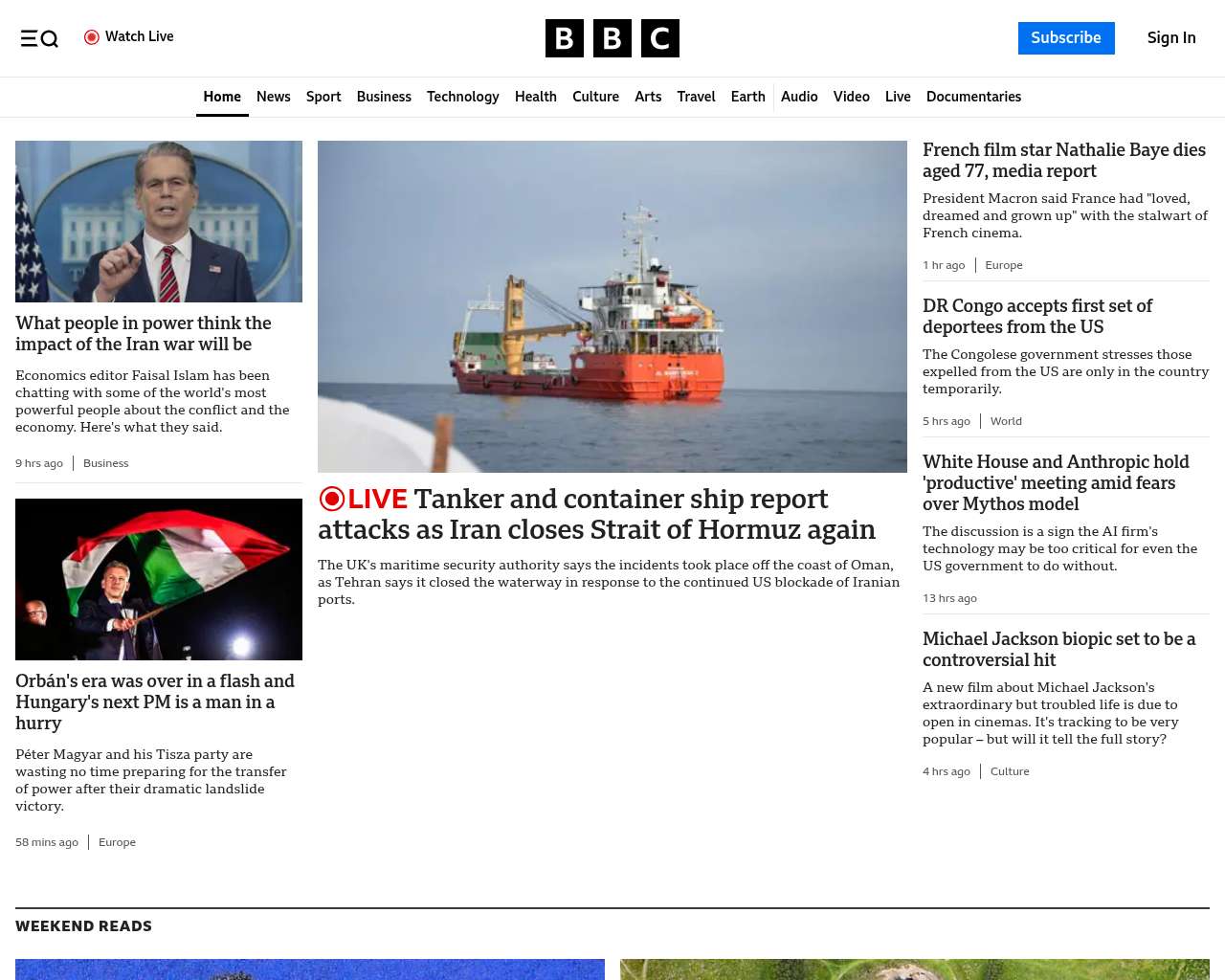Open the orange ship lead image
The height and width of the screenshot is (980, 1225).
point(612,306)
